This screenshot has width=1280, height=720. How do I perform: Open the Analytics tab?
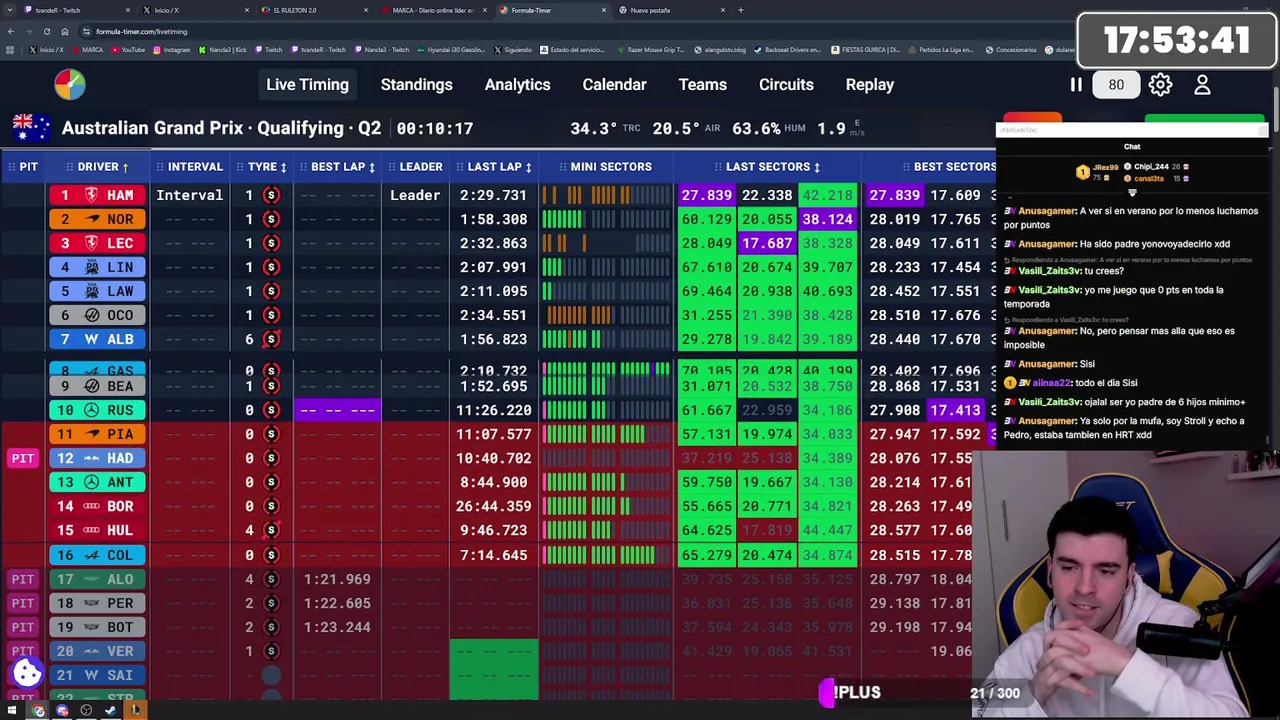517,85
